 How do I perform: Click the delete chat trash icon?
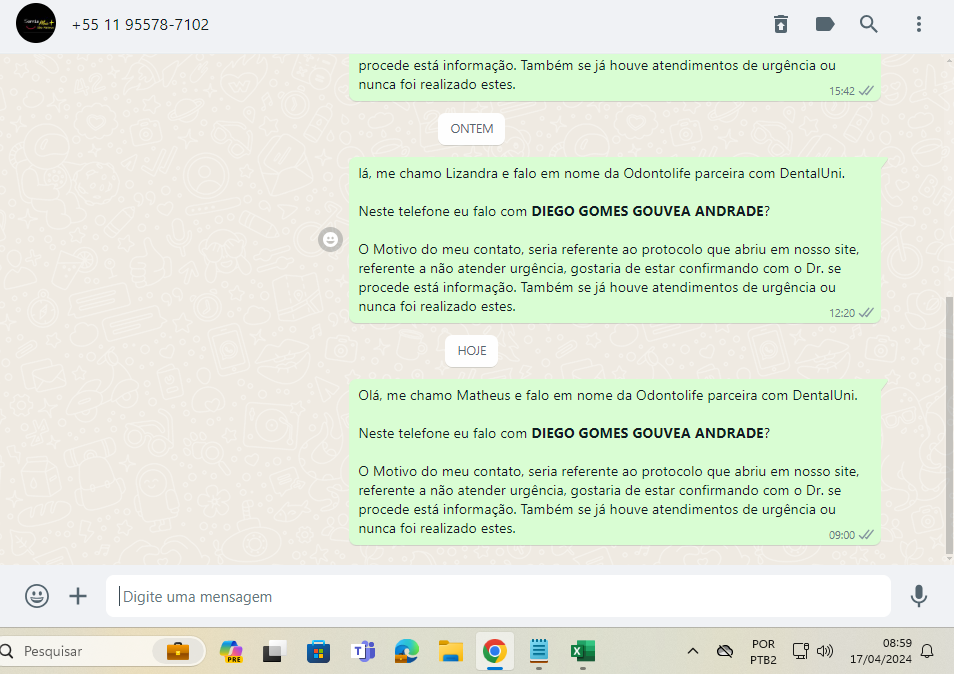(x=781, y=24)
